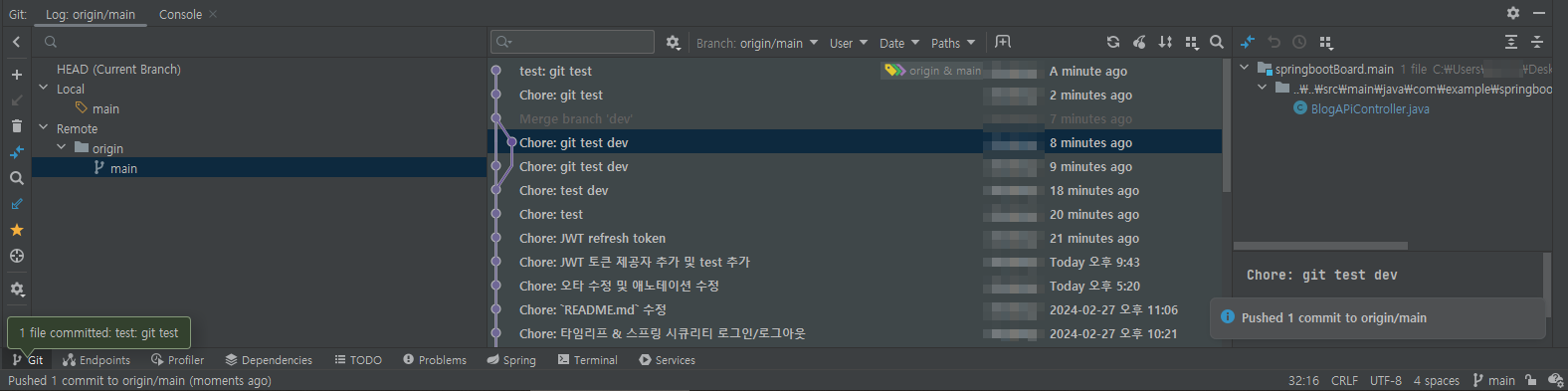Image resolution: width=1568 pixels, height=391 pixels.
Task: Select HEAD (Current Branch) in branches tree
Action: tap(118, 70)
